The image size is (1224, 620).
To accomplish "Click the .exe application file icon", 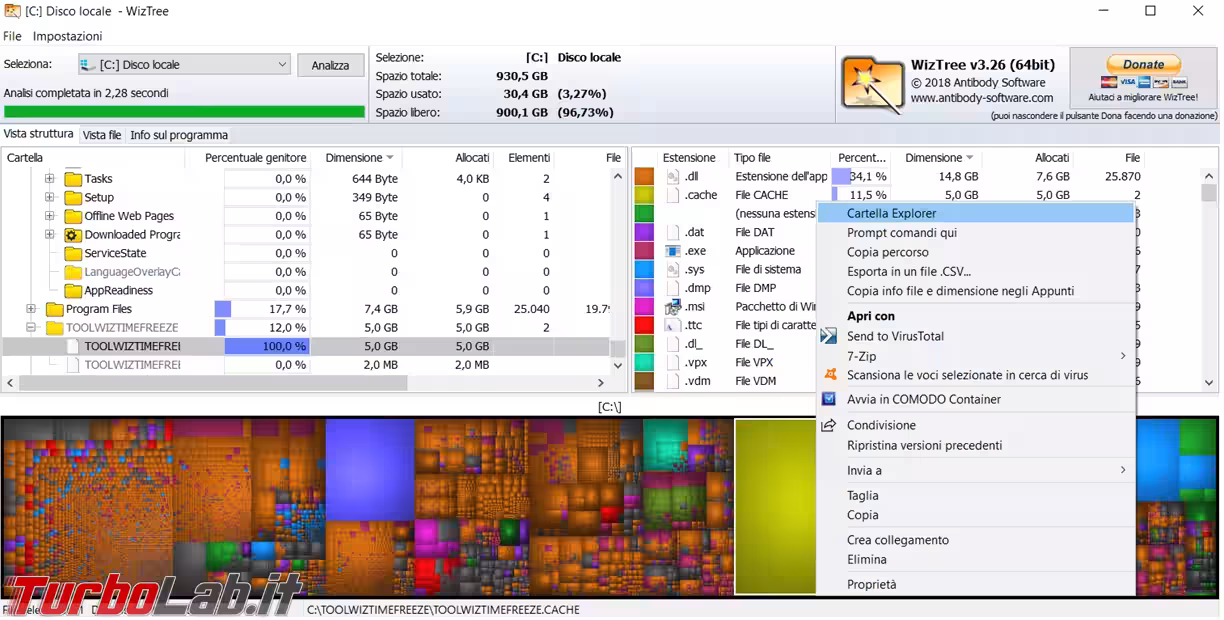I will point(672,251).
